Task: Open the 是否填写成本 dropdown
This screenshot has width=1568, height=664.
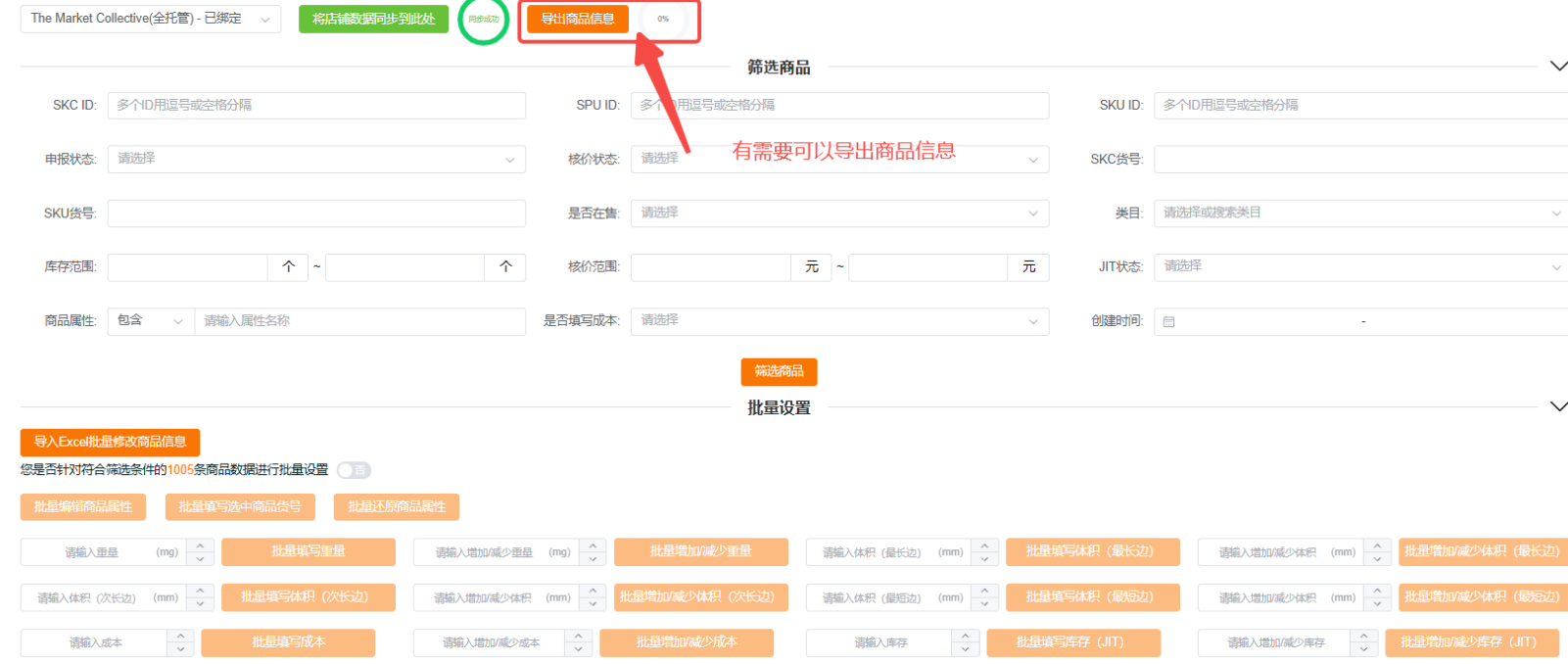Action: [839, 321]
